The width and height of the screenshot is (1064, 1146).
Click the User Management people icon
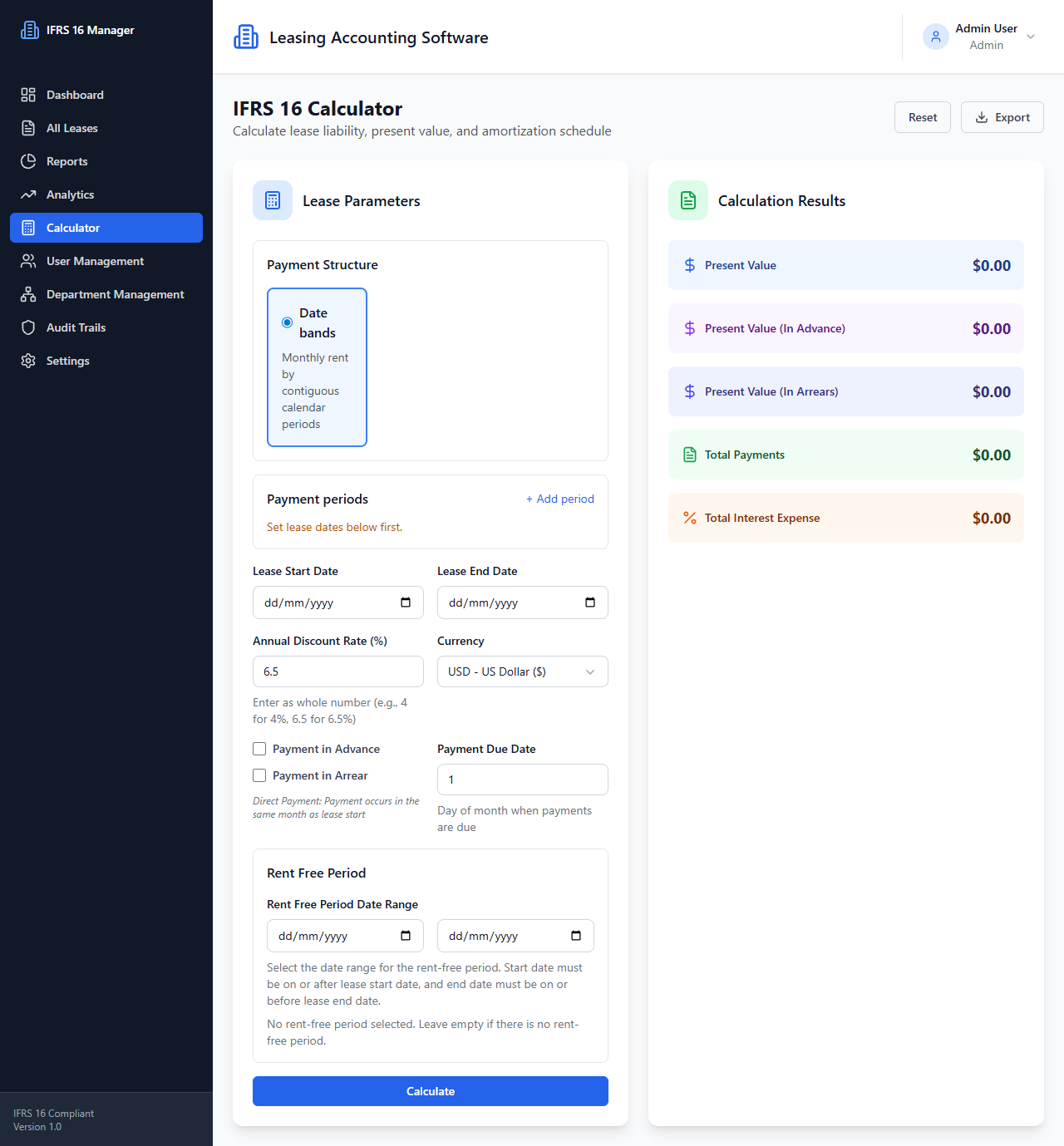28,261
